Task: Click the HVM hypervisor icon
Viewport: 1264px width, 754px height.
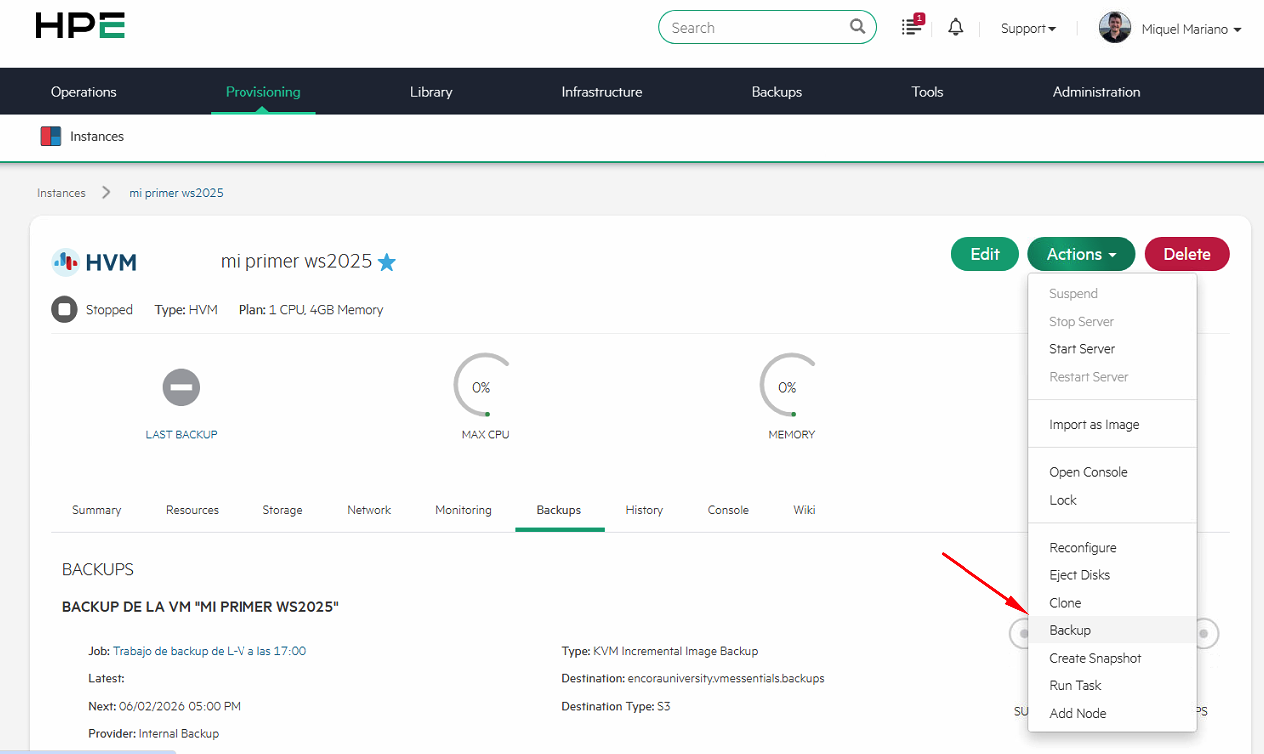Action: [66, 261]
